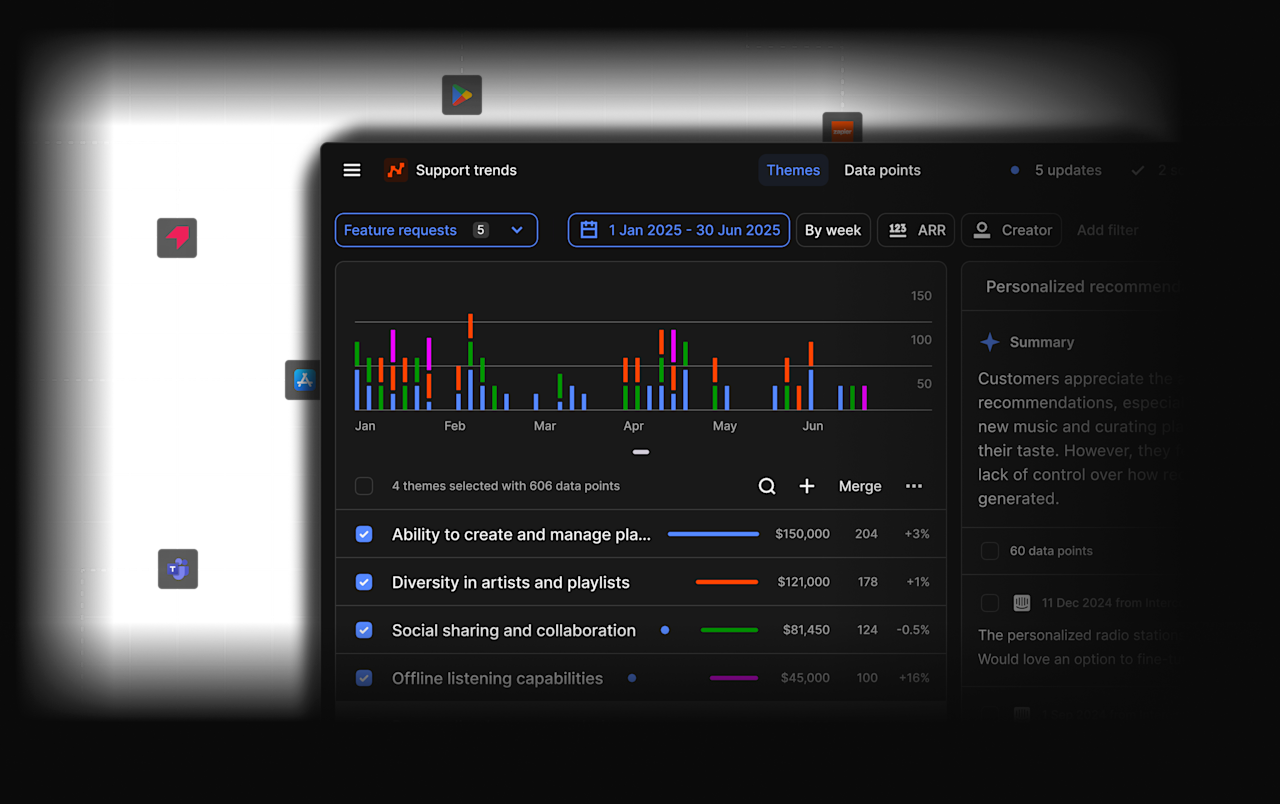Open Offline listening capabilities theme

(497, 678)
